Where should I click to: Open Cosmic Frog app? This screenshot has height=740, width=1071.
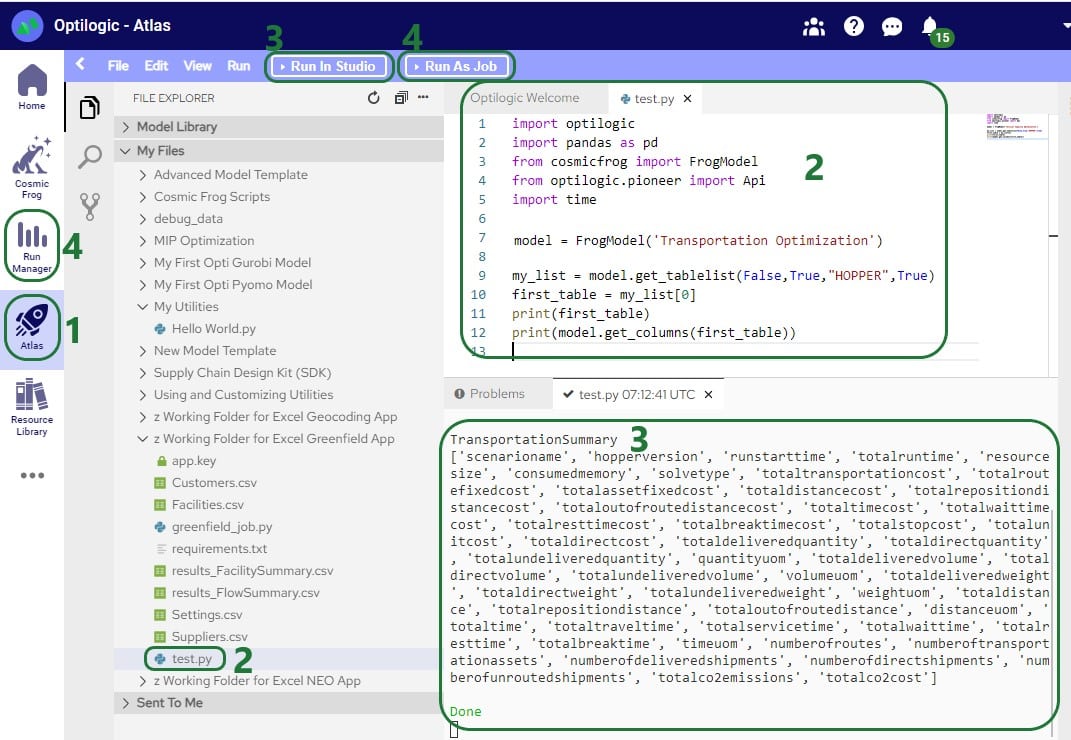coord(31,168)
